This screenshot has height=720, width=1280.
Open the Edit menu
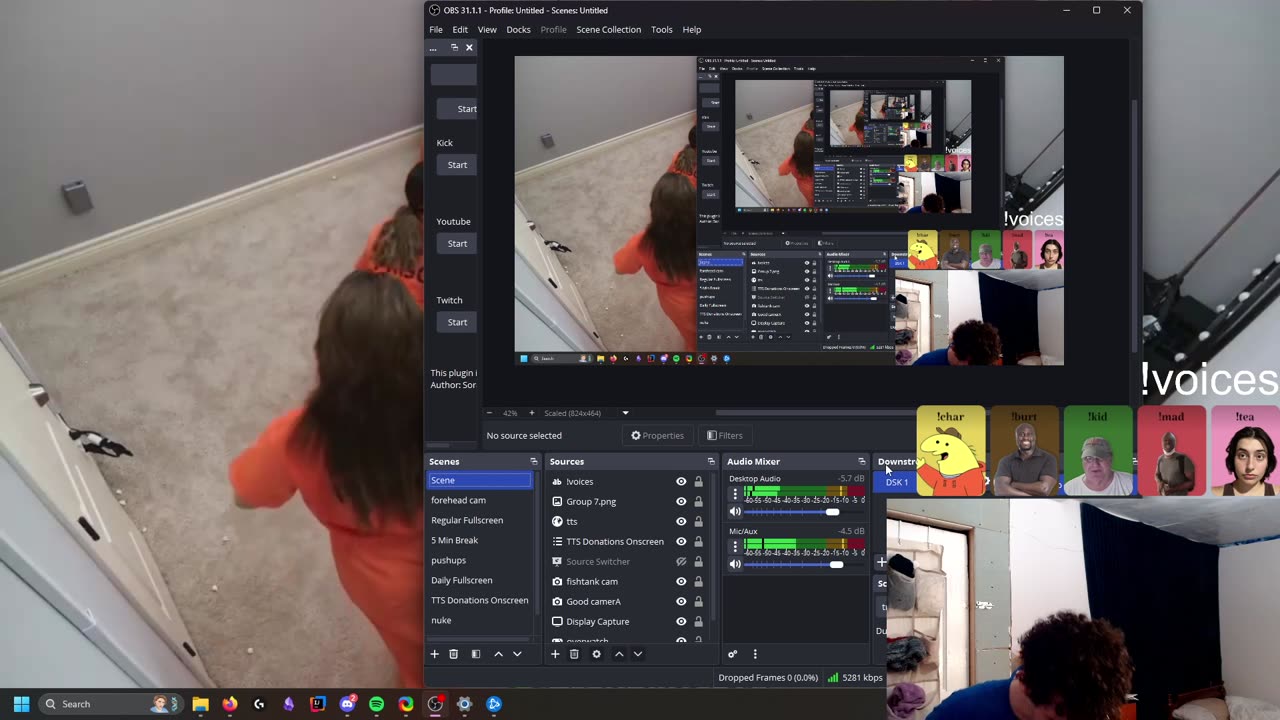[x=460, y=29]
